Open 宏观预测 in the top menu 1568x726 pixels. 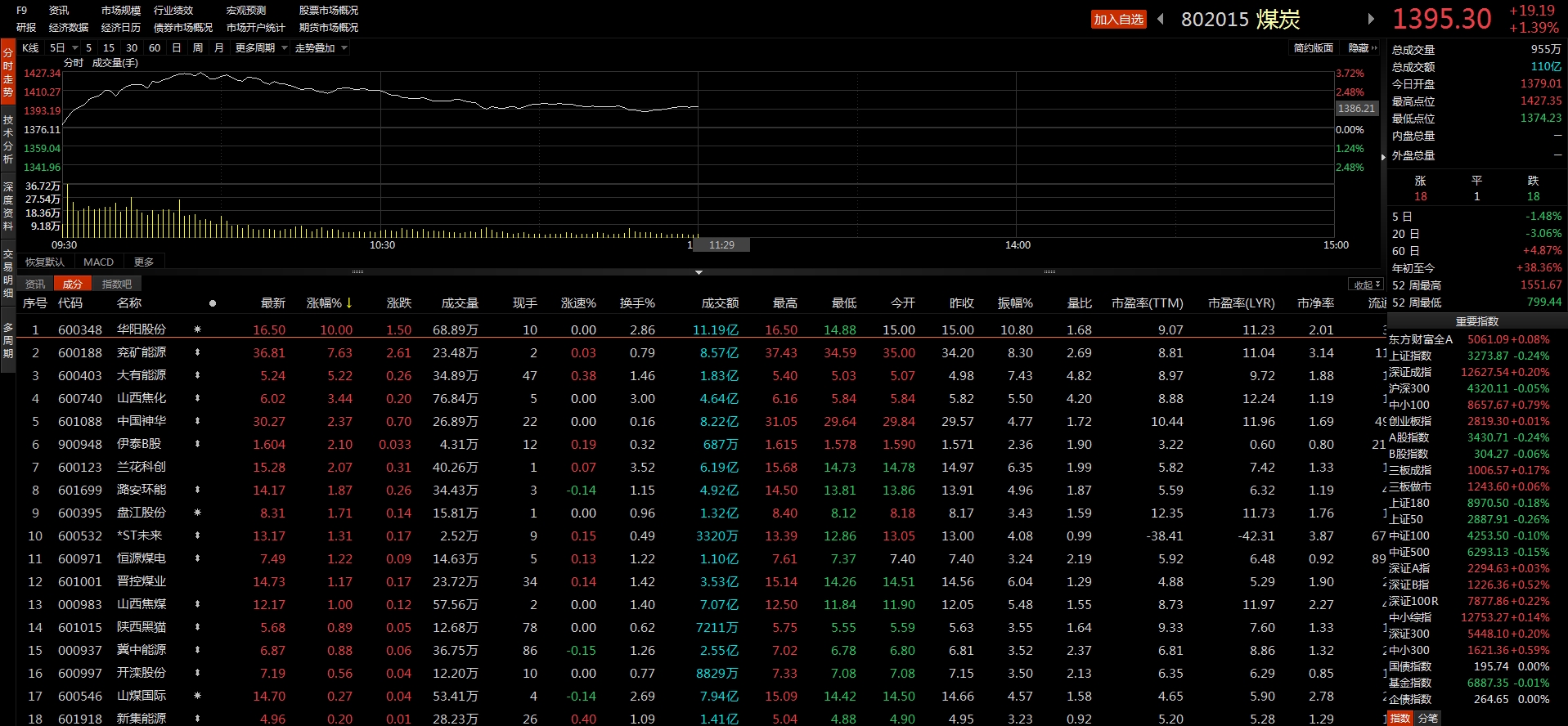(246, 11)
